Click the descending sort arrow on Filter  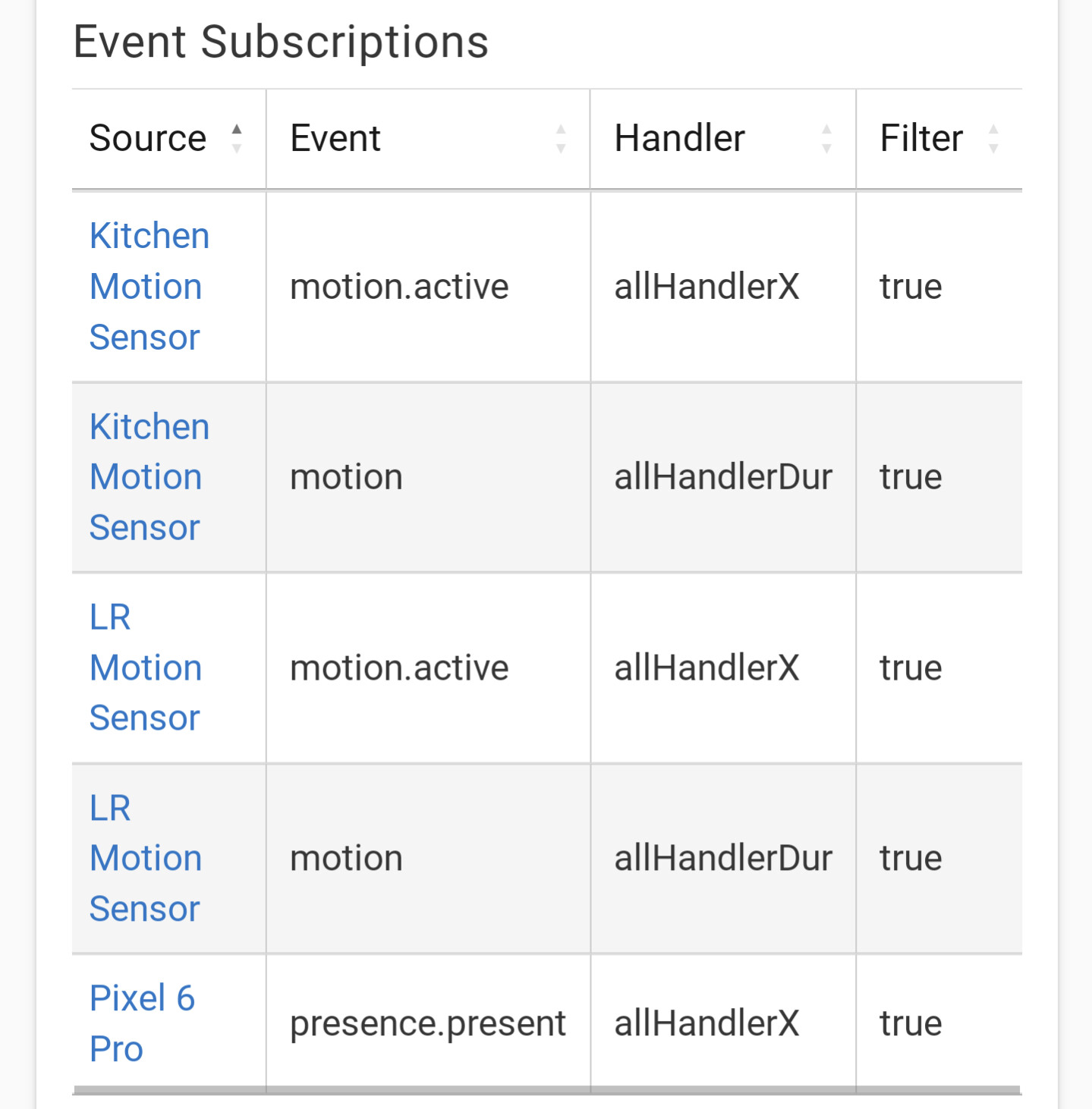tap(995, 148)
